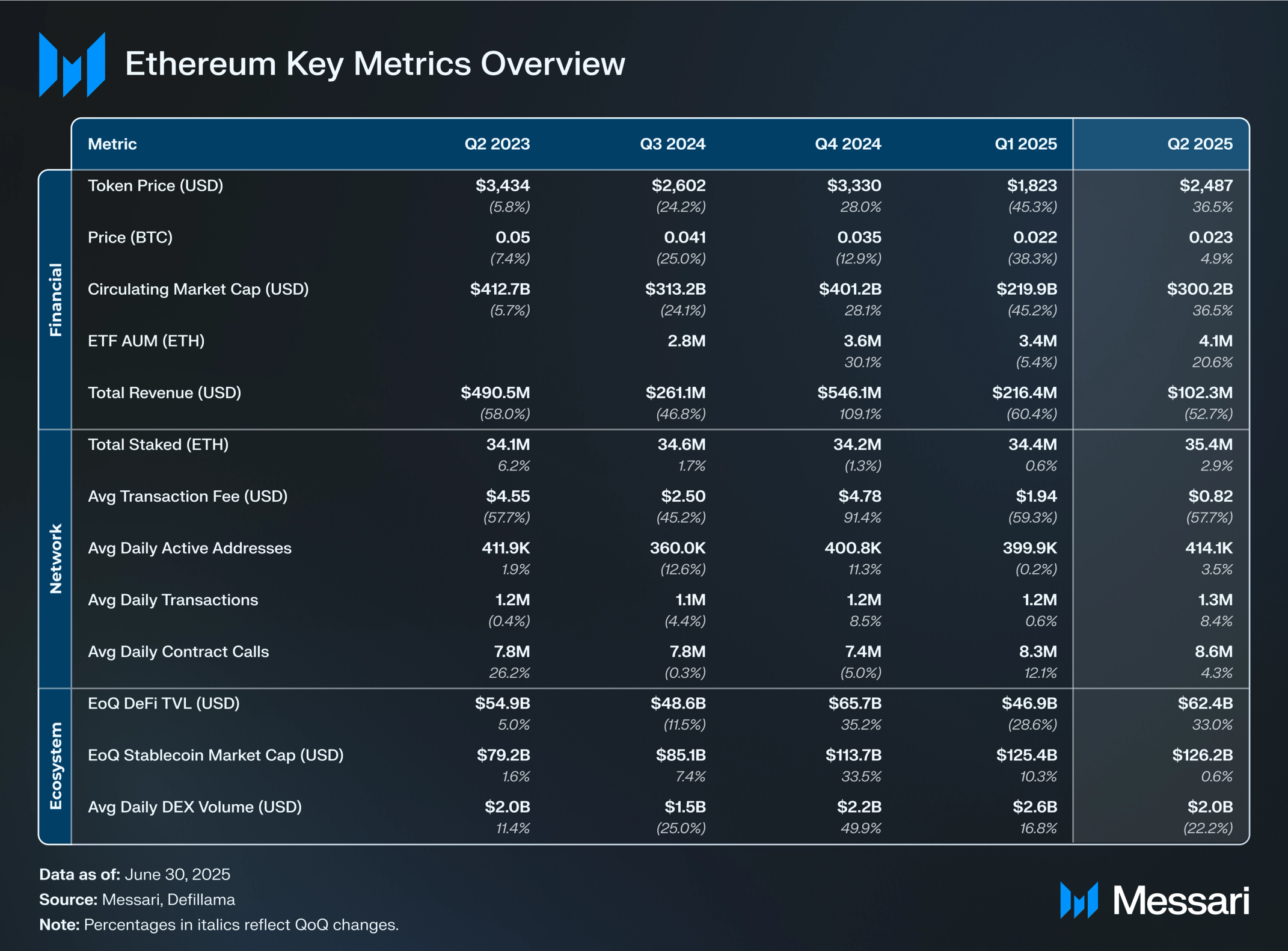Click EoQ Stablecoin Market Cap row label
The image size is (1288, 951).
tap(215, 755)
